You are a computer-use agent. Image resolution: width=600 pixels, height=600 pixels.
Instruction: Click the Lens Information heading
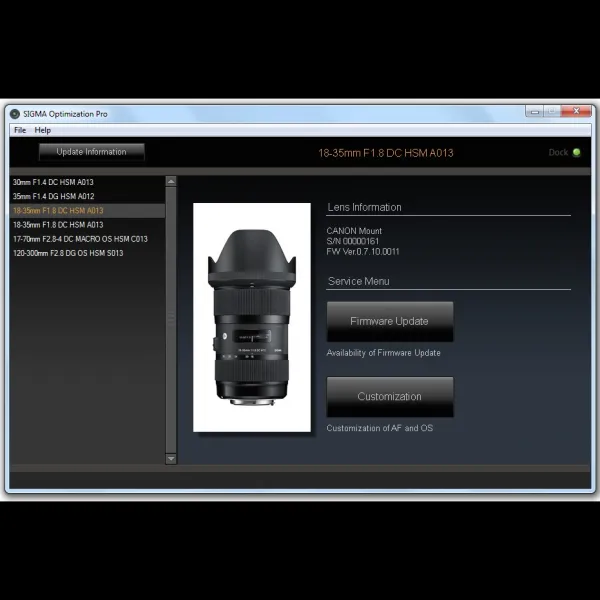click(x=364, y=207)
